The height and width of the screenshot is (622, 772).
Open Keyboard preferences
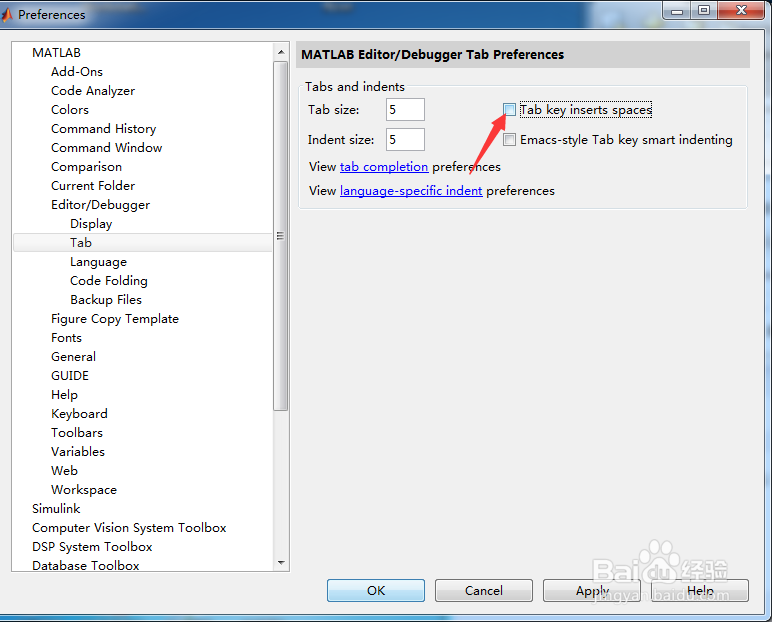tap(79, 414)
